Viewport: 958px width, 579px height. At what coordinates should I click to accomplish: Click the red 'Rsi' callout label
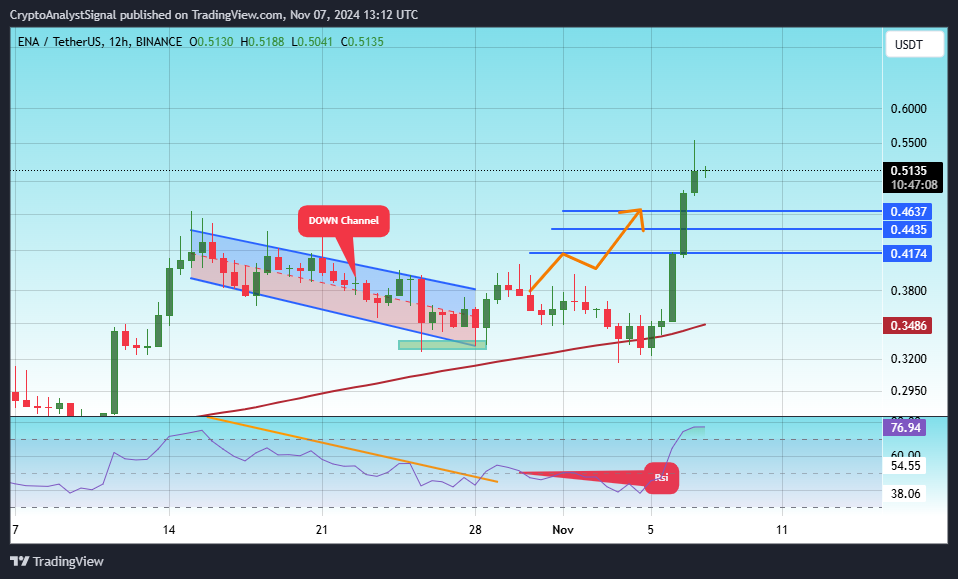(x=661, y=478)
